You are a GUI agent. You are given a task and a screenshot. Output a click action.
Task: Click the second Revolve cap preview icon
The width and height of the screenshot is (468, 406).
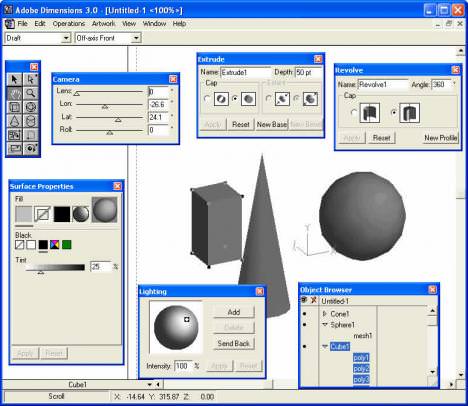click(409, 113)
